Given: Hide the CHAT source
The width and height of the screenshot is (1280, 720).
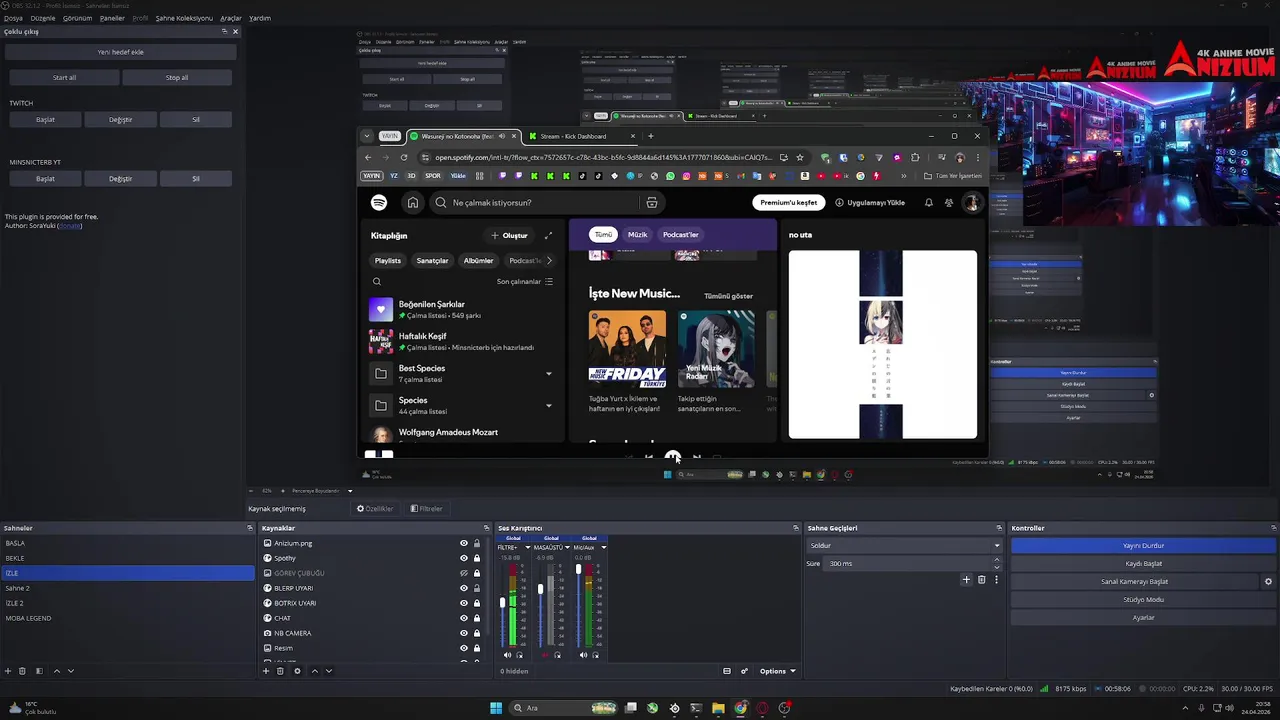Looking at the screenshot, I should 463,618.
